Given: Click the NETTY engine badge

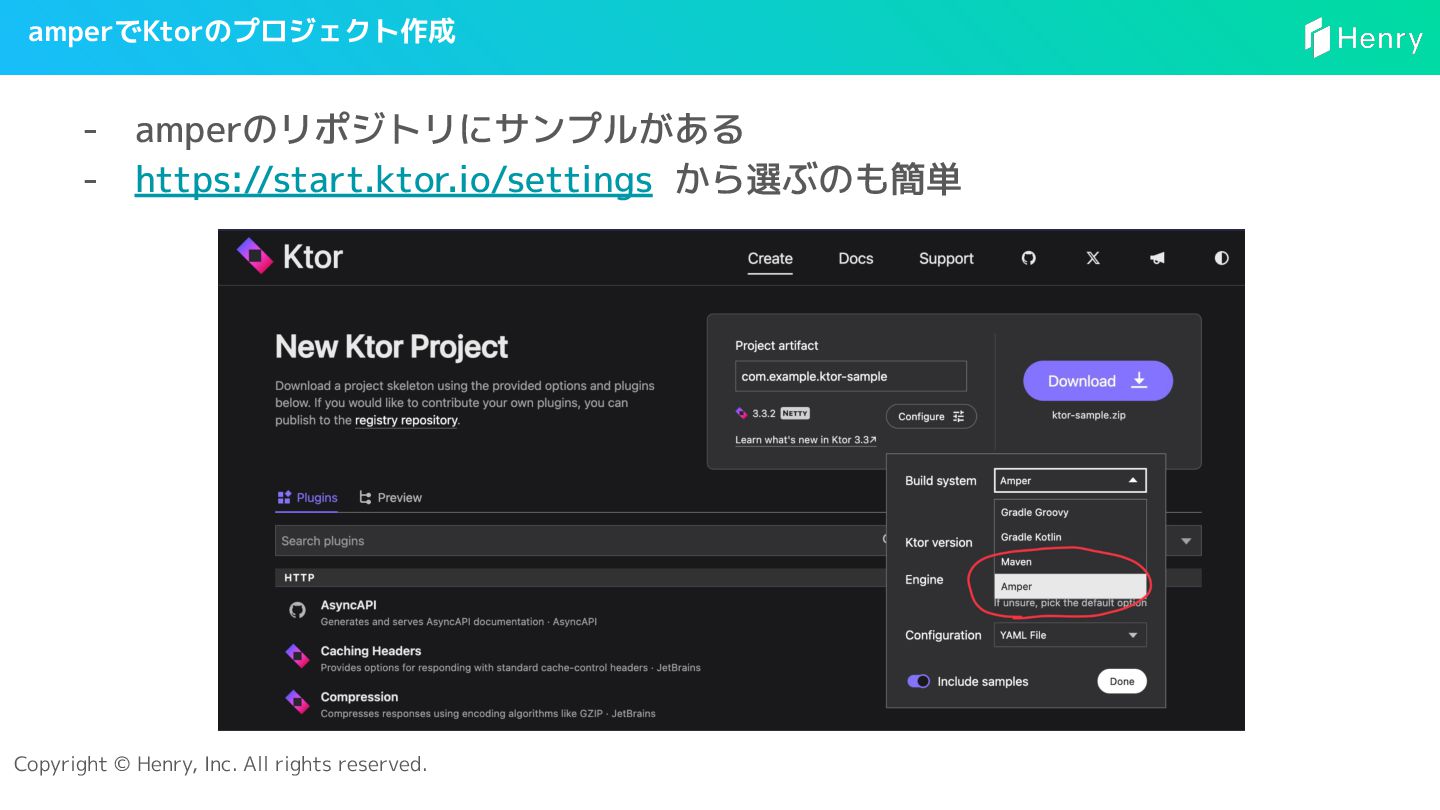Looking at the screenshot, I should pyautogui.click(x=795, y=413).
